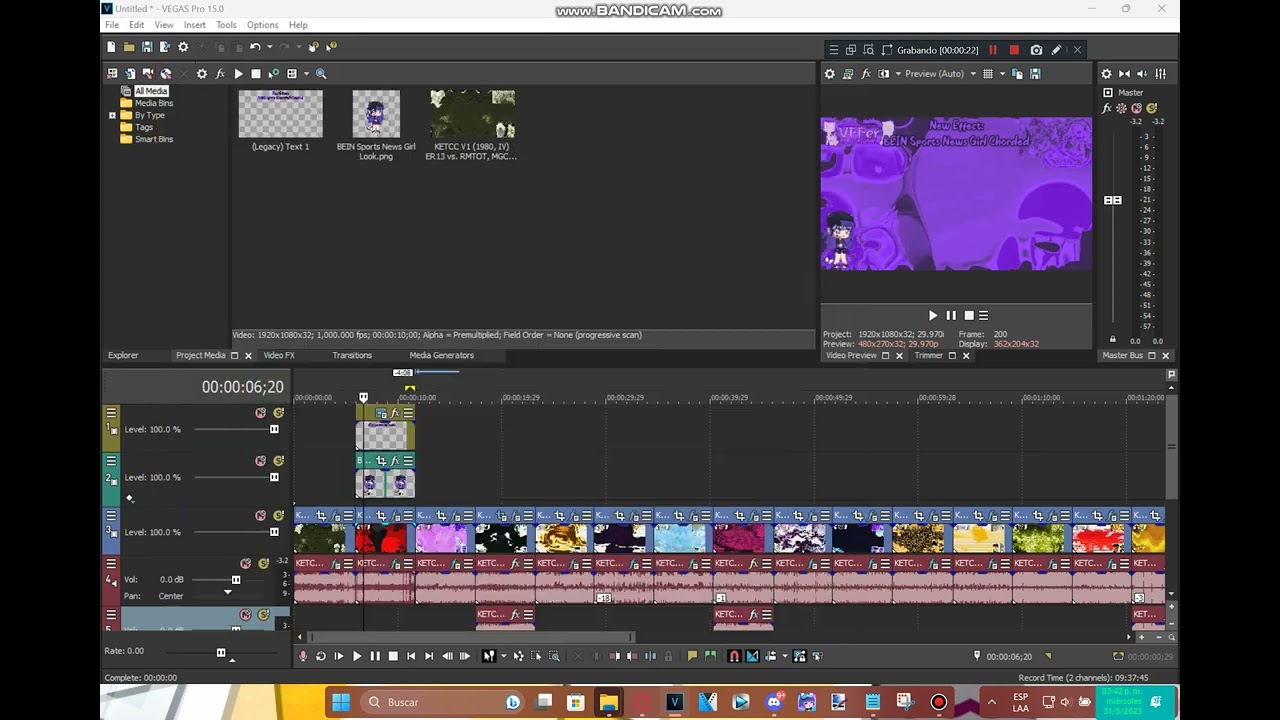Image resolution: width=1280 pixels, height=720 pixels.
Task: Stop preview in Project Media toolbar
Action: (x=256, y=74)
